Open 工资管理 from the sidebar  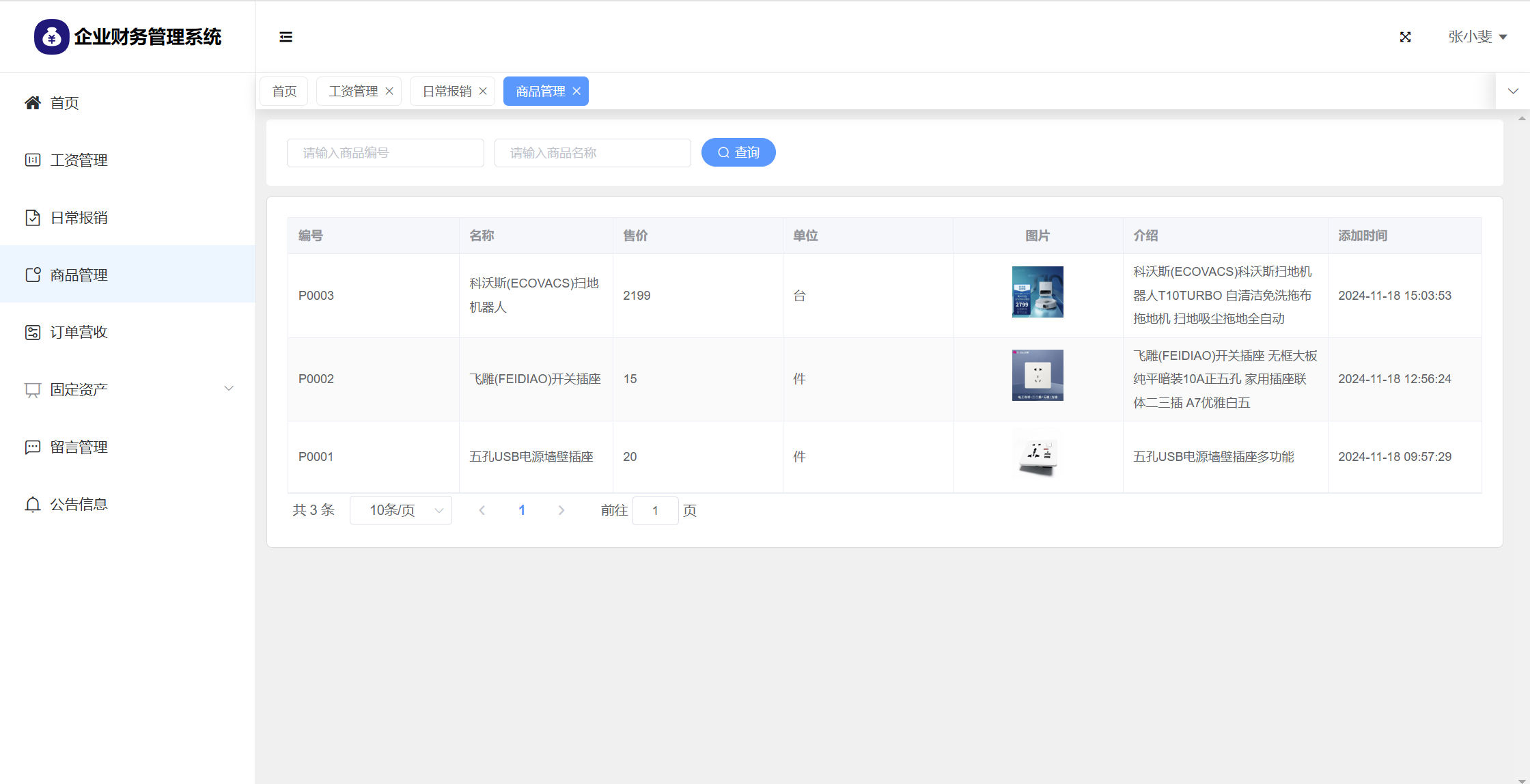(79, 160)
